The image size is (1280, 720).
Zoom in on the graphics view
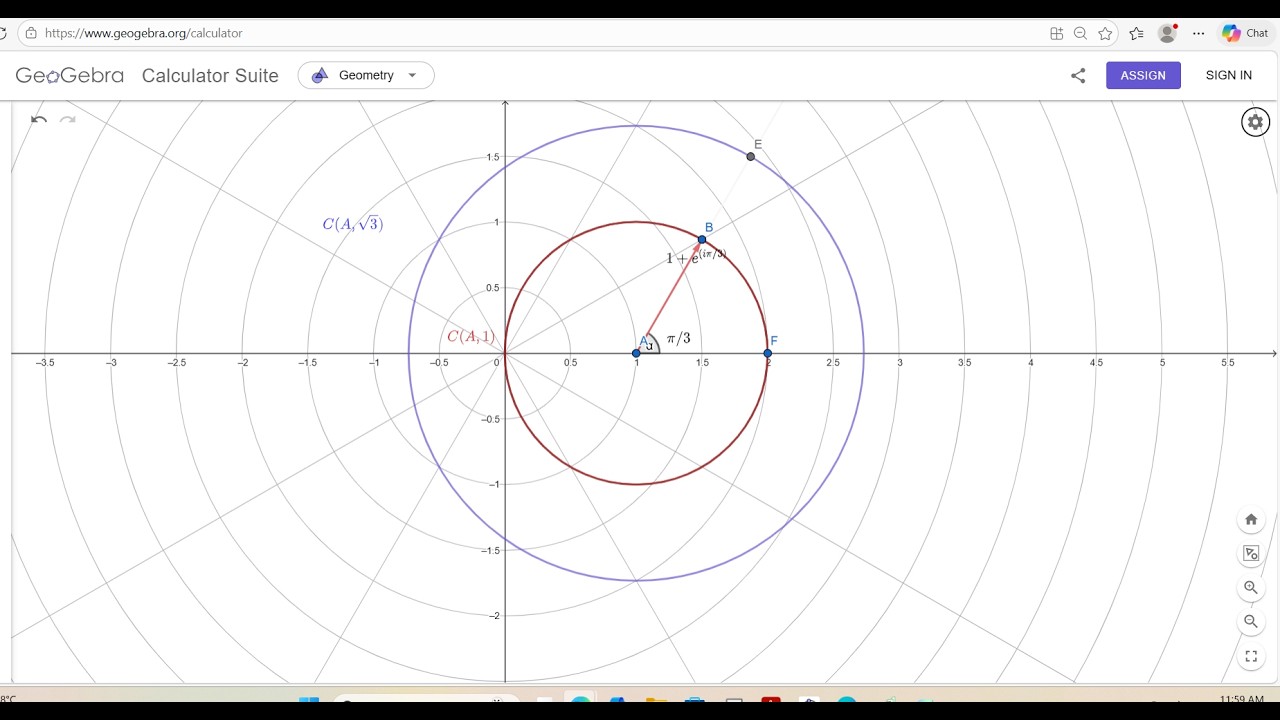1251,588
